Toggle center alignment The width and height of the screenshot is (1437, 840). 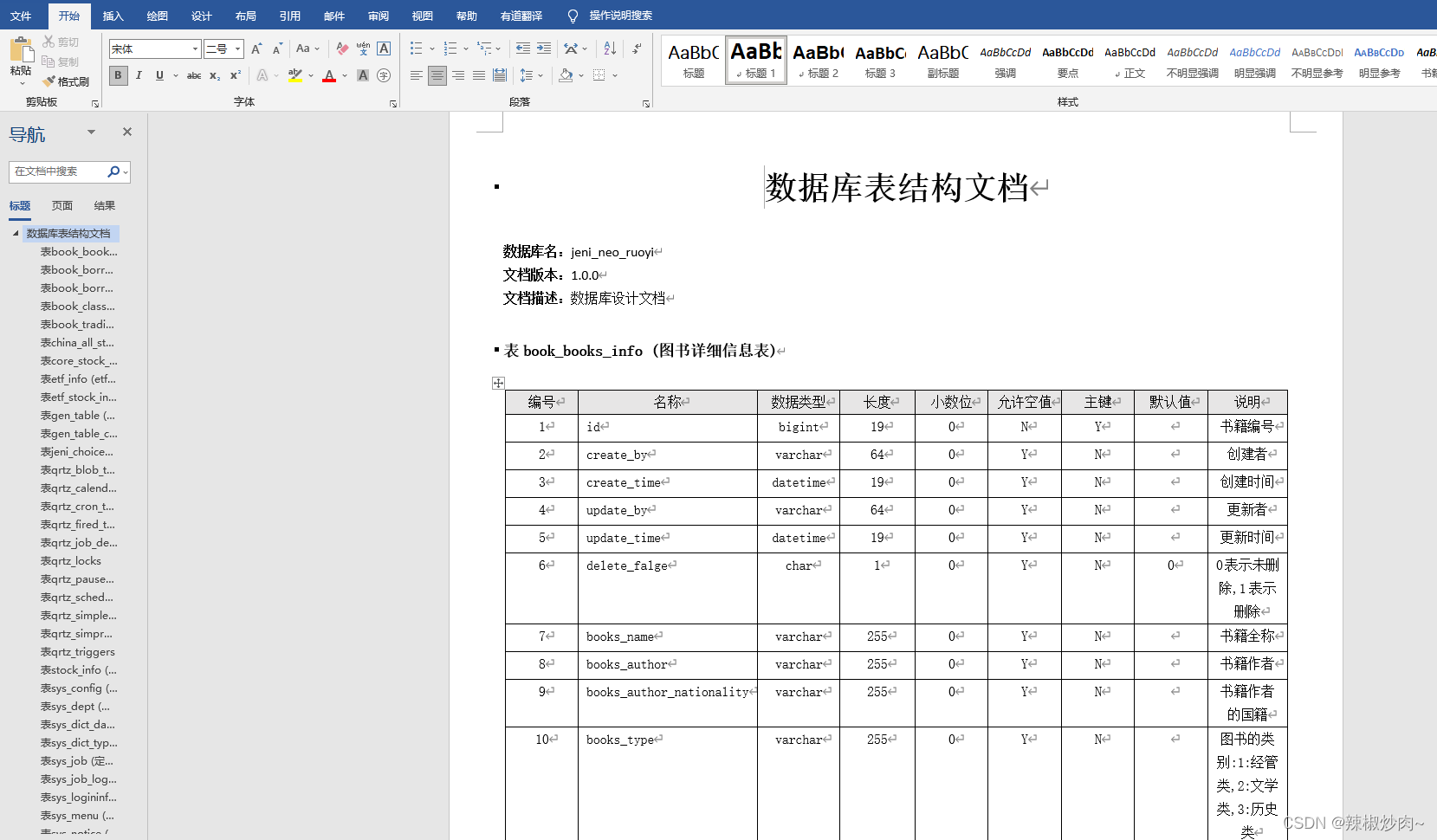437,75
